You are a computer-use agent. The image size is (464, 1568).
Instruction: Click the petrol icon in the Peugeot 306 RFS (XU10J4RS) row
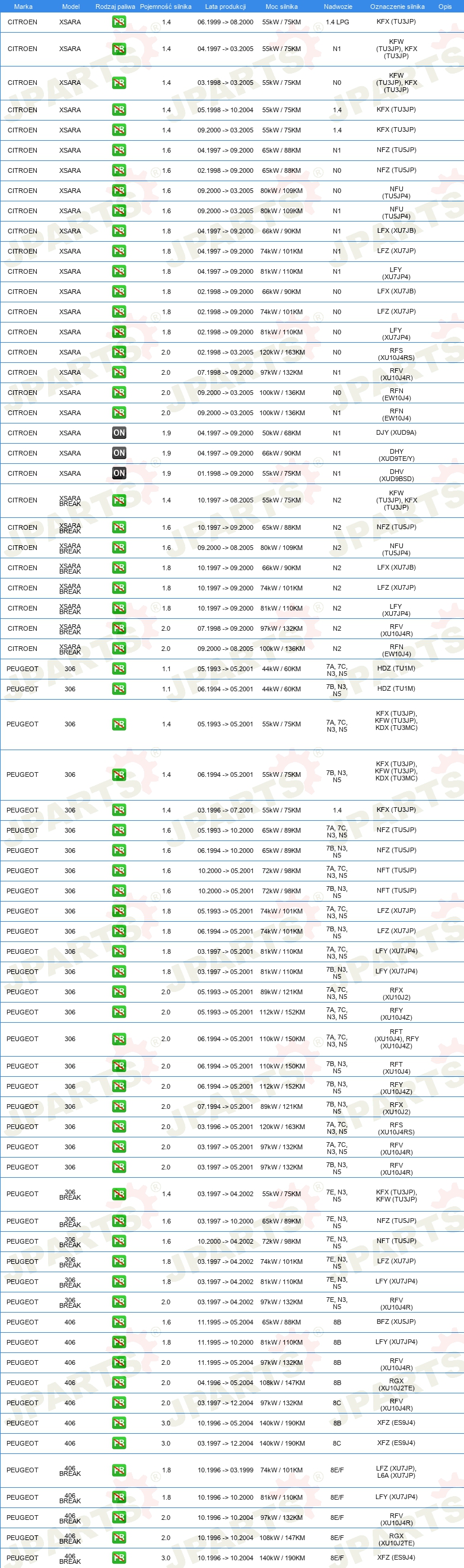[x=119, y=1127]
